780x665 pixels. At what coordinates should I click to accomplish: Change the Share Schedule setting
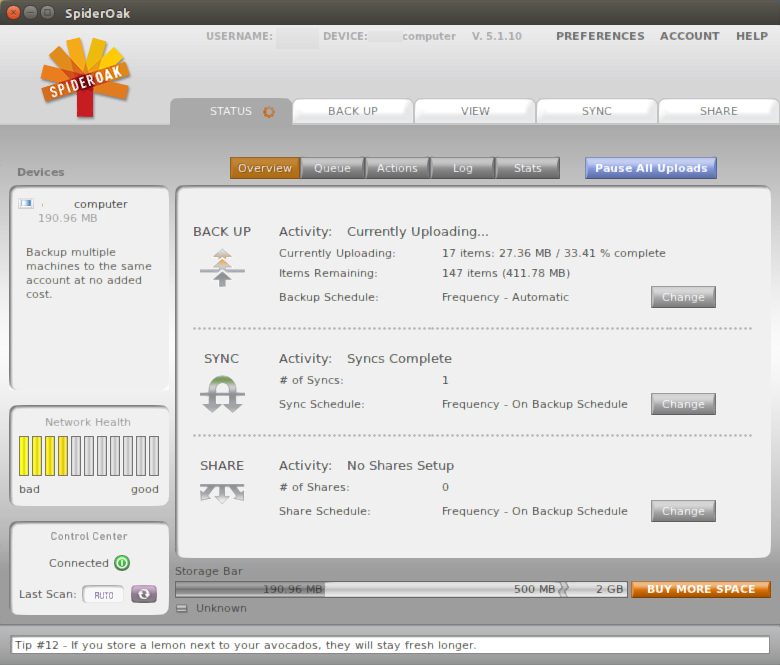[x=683, y=511]
